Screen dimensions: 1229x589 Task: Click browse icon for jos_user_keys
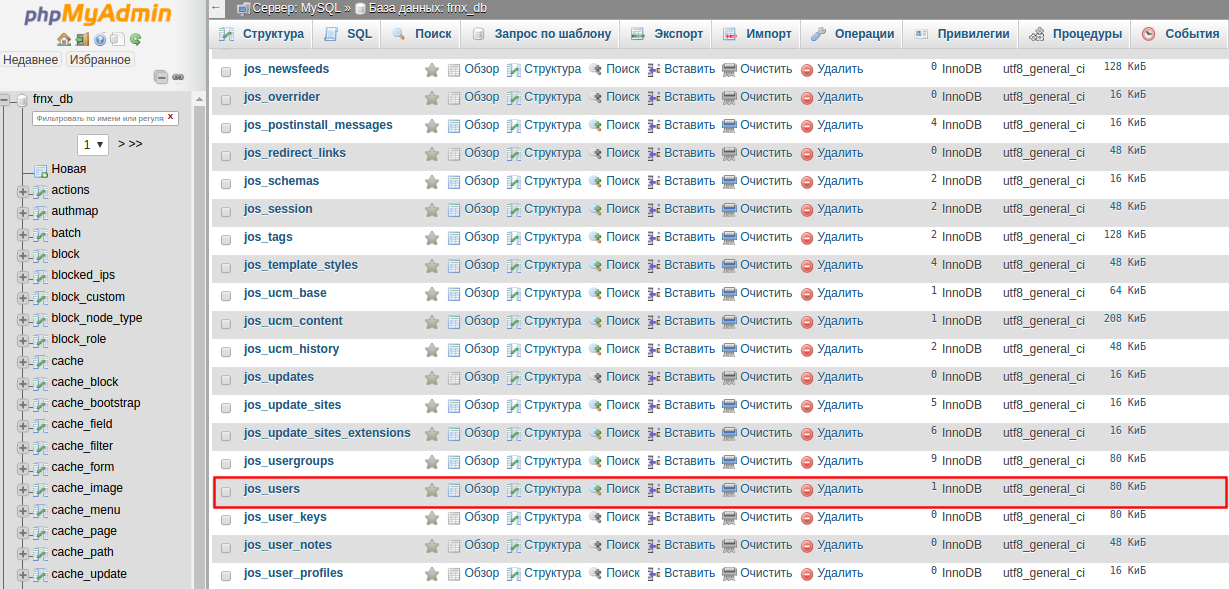(455, 518)
